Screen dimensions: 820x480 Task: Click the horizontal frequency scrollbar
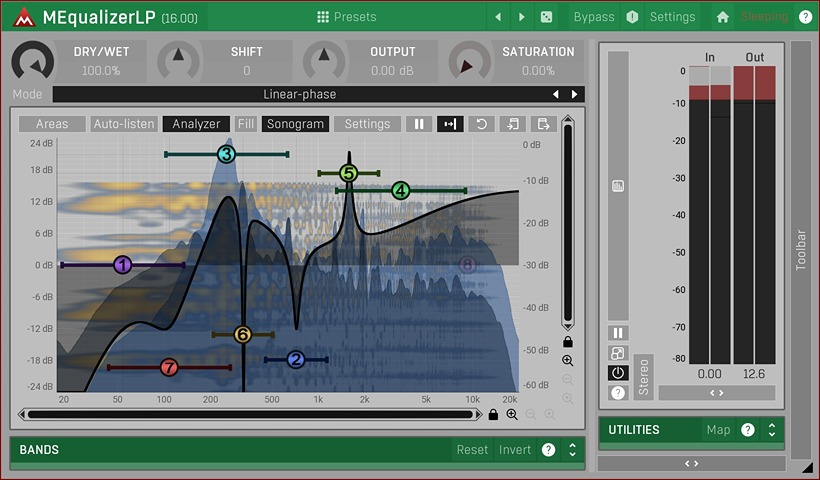tap(250, 415)
